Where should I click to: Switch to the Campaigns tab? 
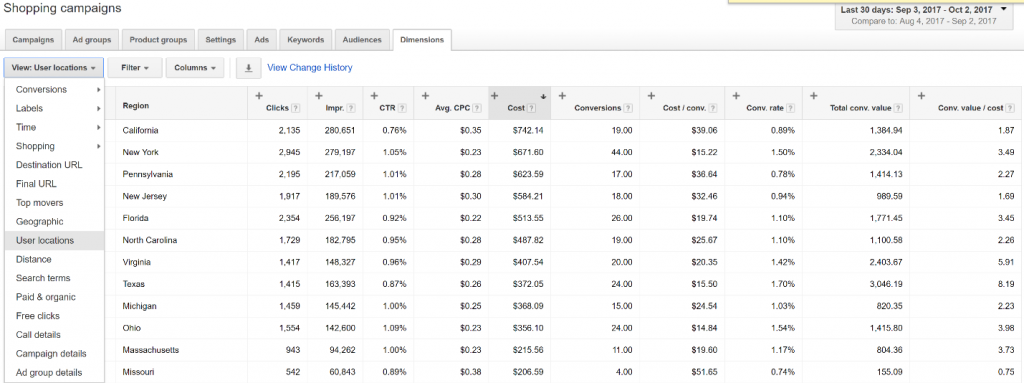(33, 40)
